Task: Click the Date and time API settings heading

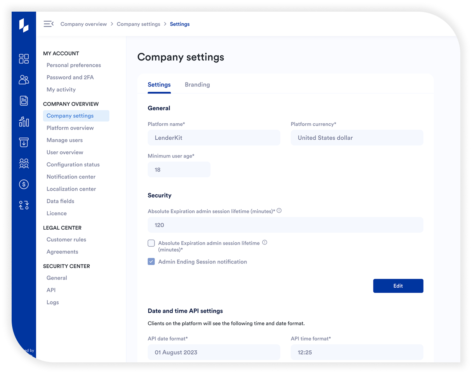Action: (x=185, y=311)
